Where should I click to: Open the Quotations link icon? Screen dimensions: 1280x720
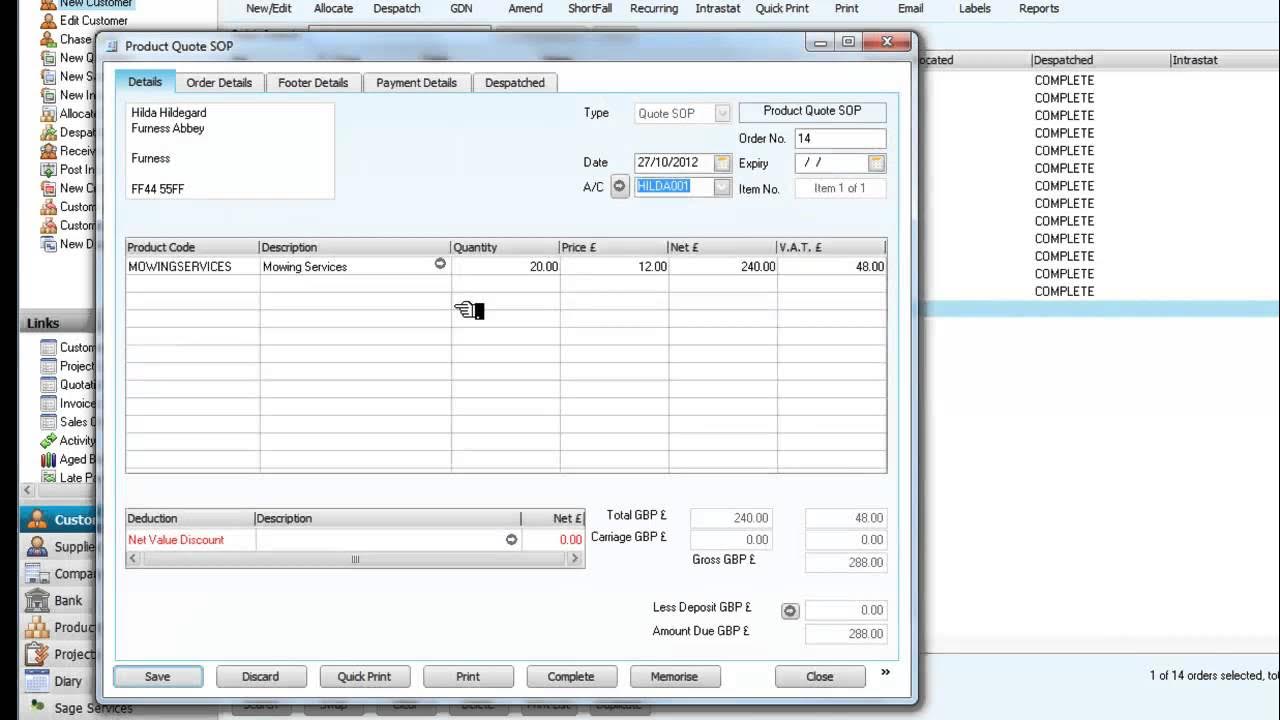coord(48,384)
